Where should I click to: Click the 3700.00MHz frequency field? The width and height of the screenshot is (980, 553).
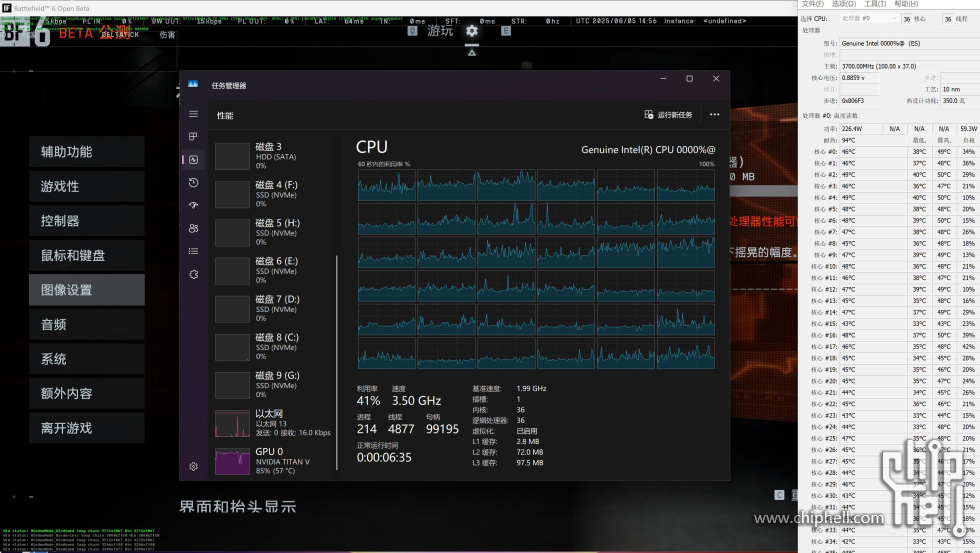pos(909,66)
